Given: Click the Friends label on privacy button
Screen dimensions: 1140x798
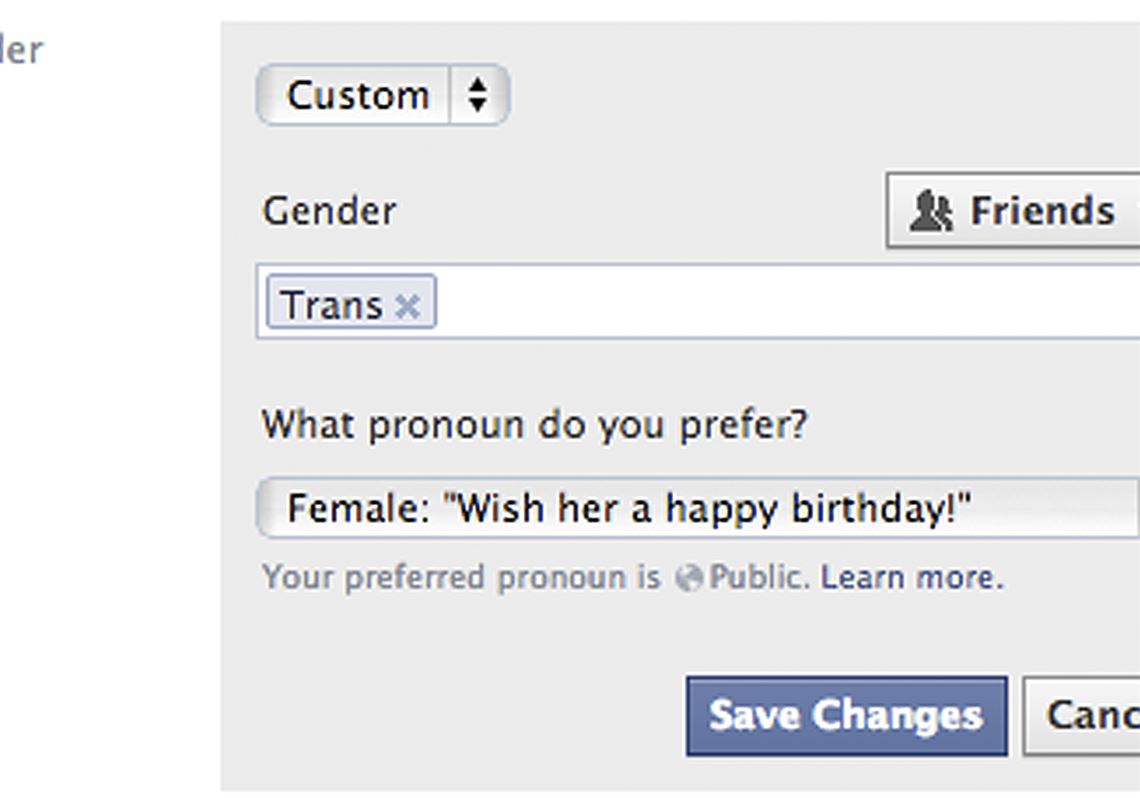Looking at the screenshot, I should (1042, 211).
